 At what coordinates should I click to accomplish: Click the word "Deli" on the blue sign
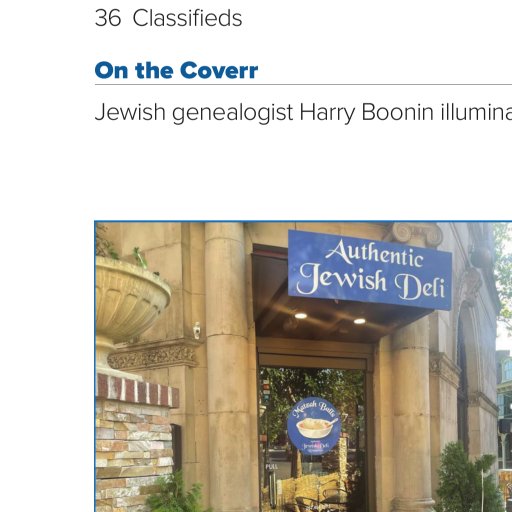(x=420, y=286)
